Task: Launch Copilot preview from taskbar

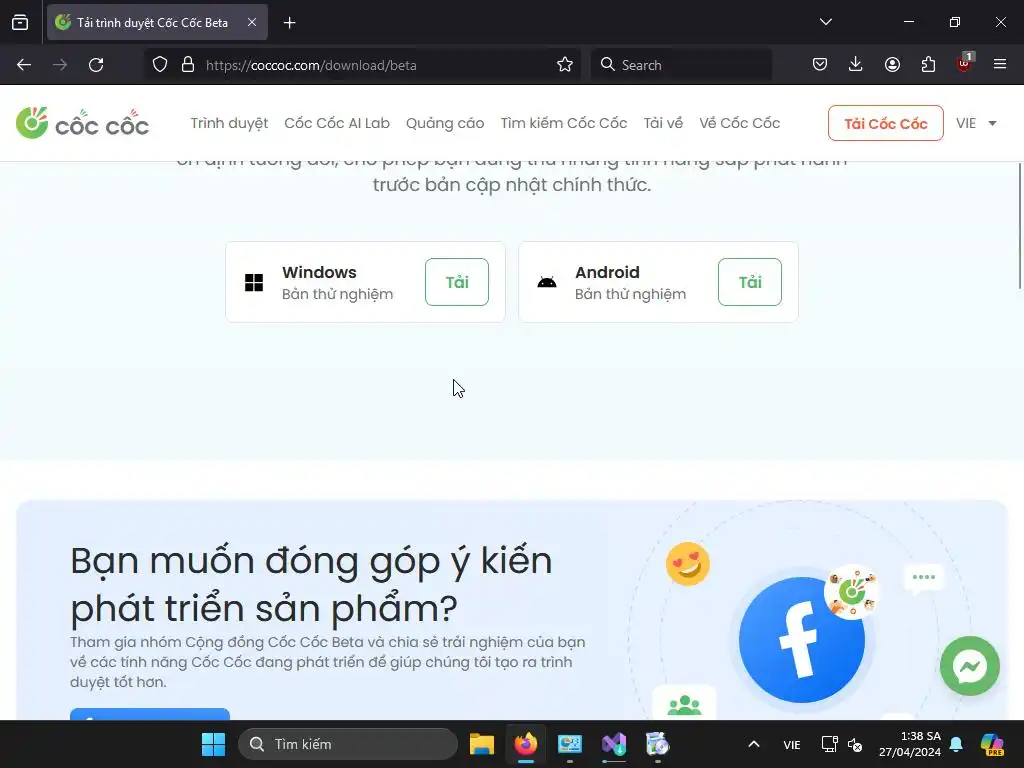Action: 992,744
